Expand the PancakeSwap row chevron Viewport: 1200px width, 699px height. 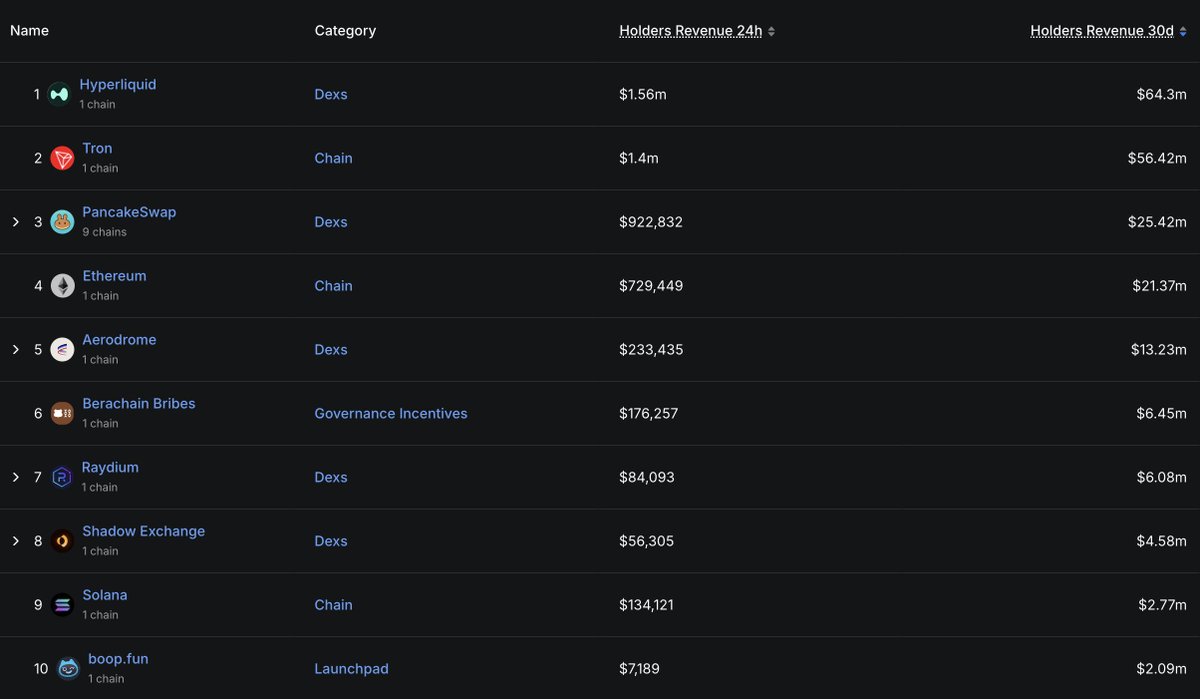click(x=15, y=222)
